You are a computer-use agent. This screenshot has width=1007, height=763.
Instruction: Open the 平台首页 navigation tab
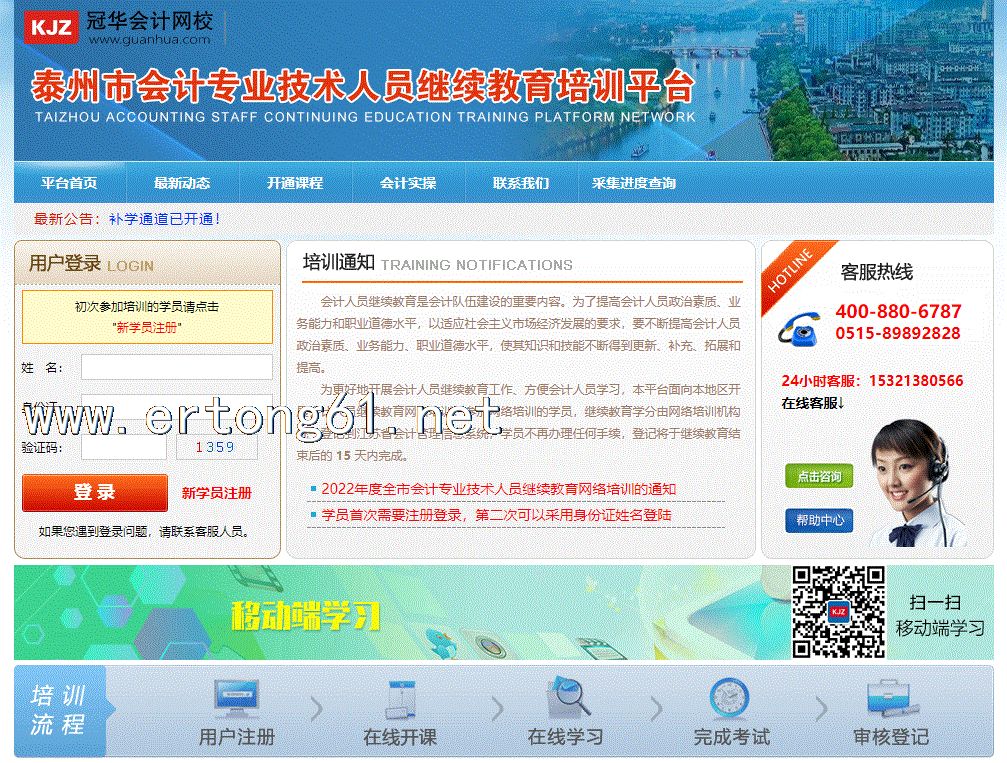(x=69, y=183)
